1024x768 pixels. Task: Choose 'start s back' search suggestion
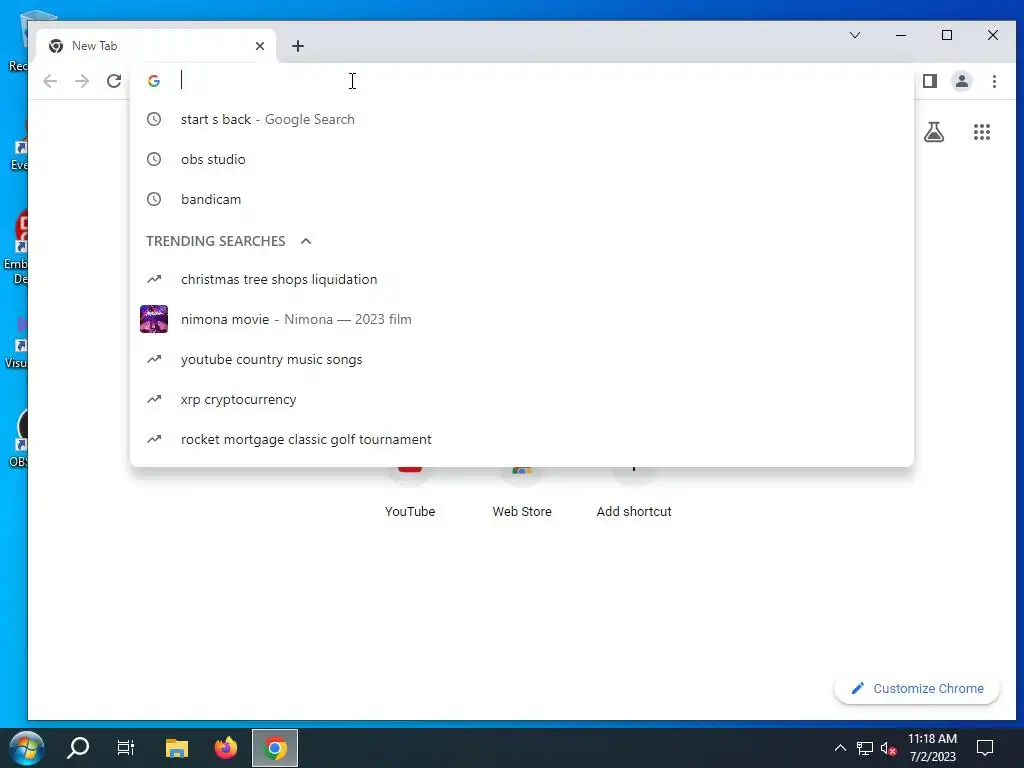(522, 120)
